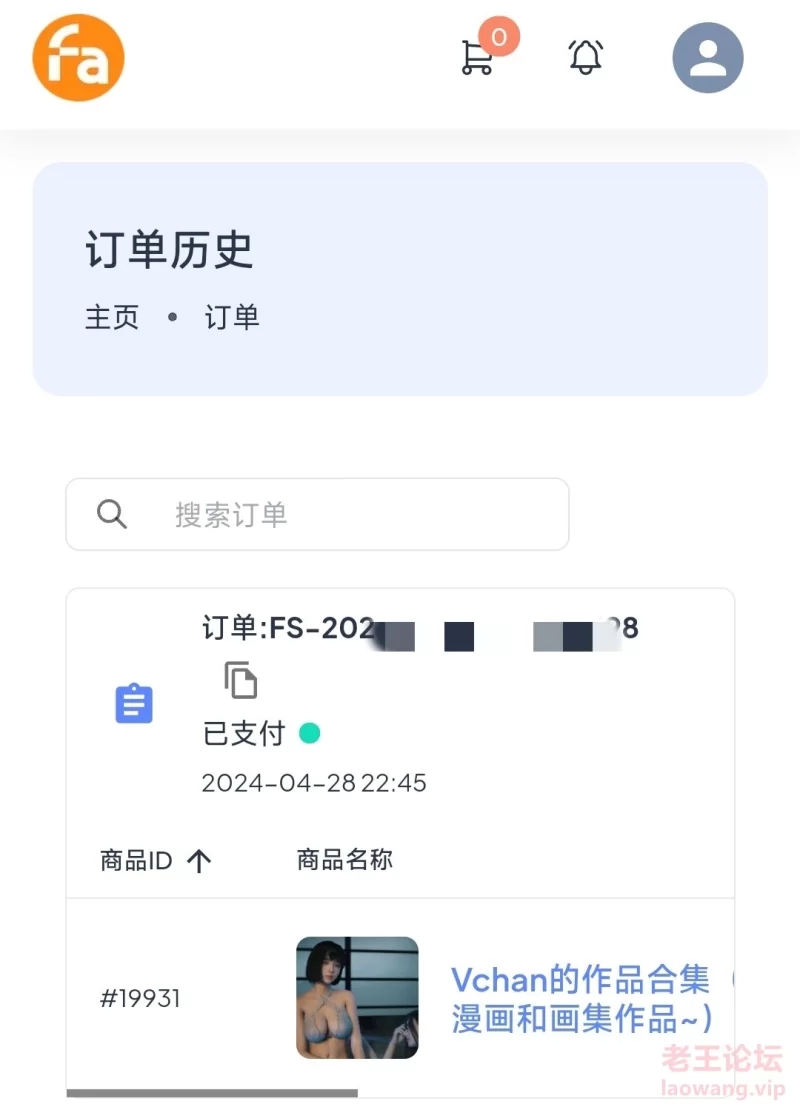Open the notification bell
This screenshot has width=800, height=1107.
[585, 57]
